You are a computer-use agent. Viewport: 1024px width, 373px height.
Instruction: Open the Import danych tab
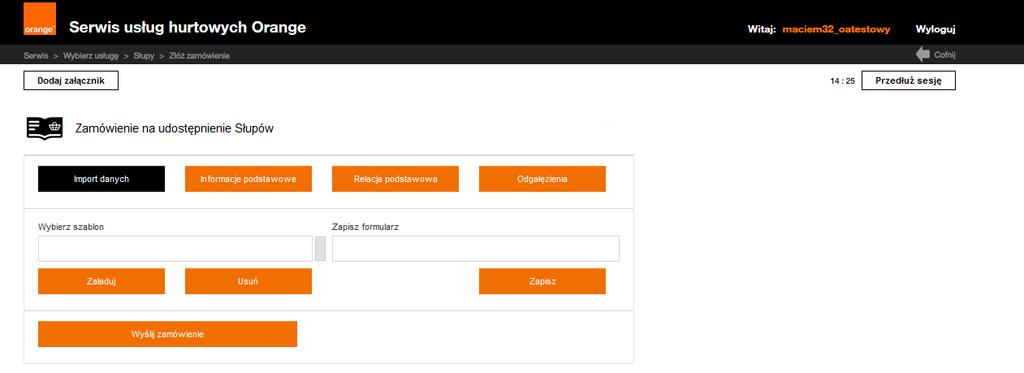(x=101, y=179)
